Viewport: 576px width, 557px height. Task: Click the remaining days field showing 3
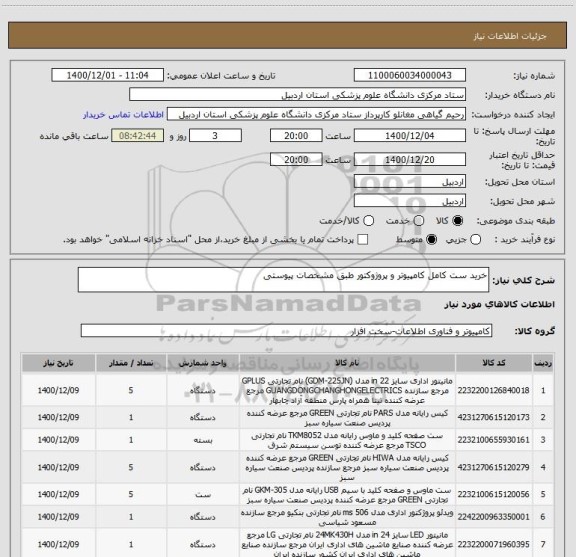[215, 136]
